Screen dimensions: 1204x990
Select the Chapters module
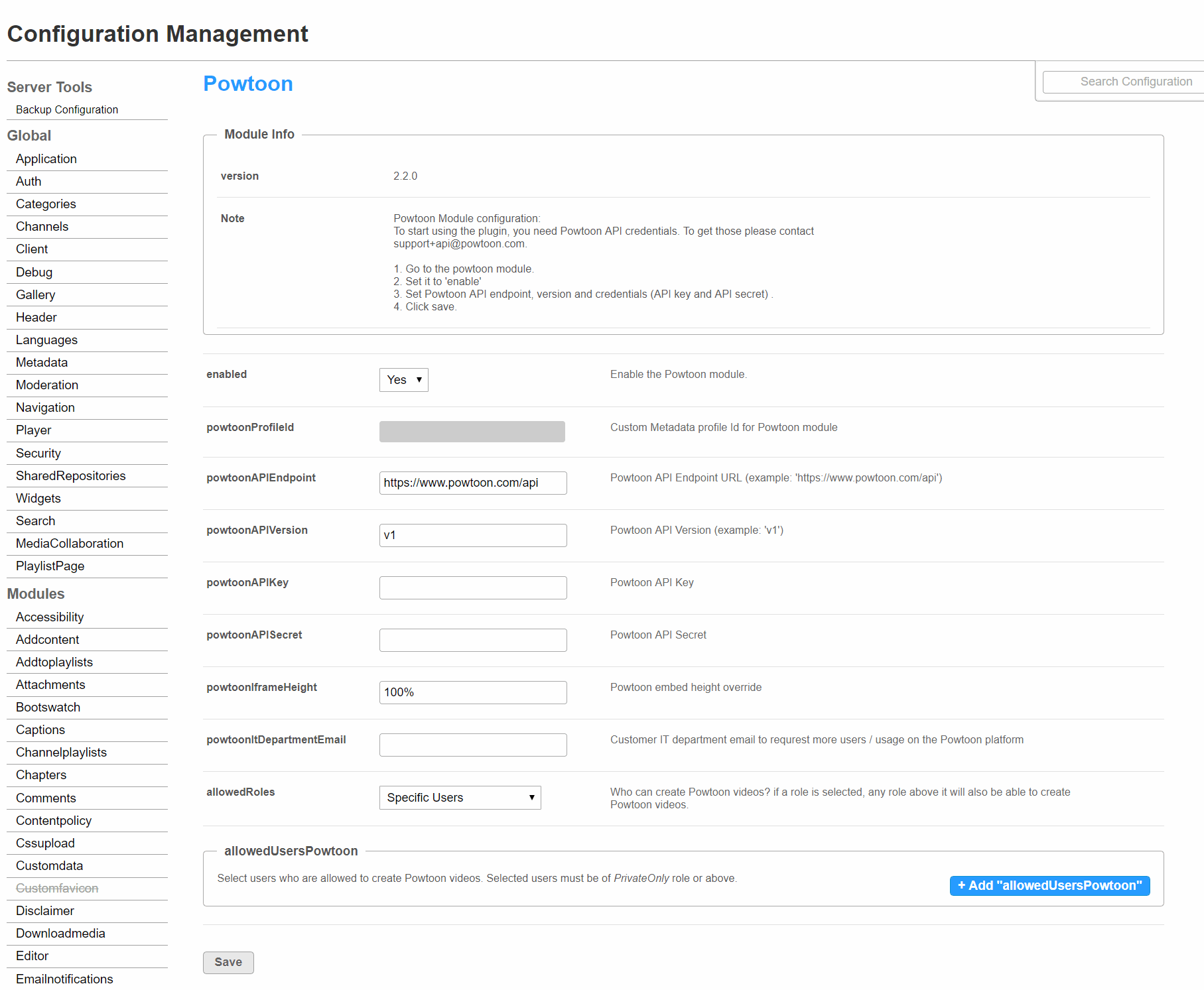[x=41, y=775]
